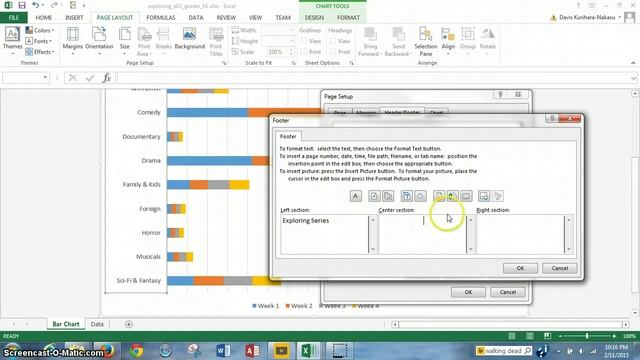Insert File Name into the footer
Image resolution: width=640 pixels, height=360 pixels.
pos(452,196)
